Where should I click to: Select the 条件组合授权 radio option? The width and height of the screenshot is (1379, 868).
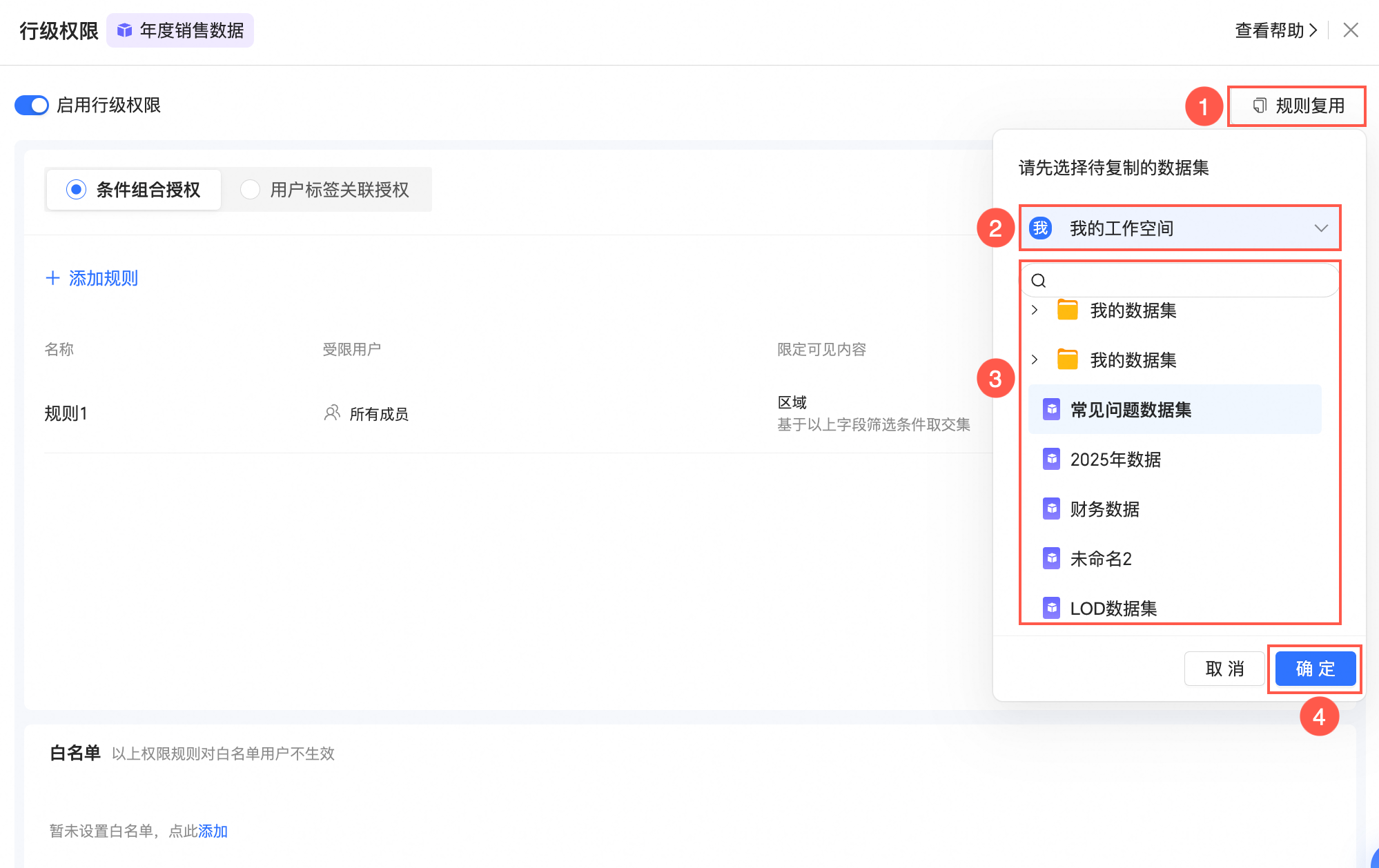pyautogui.click(x=76, y=189)
